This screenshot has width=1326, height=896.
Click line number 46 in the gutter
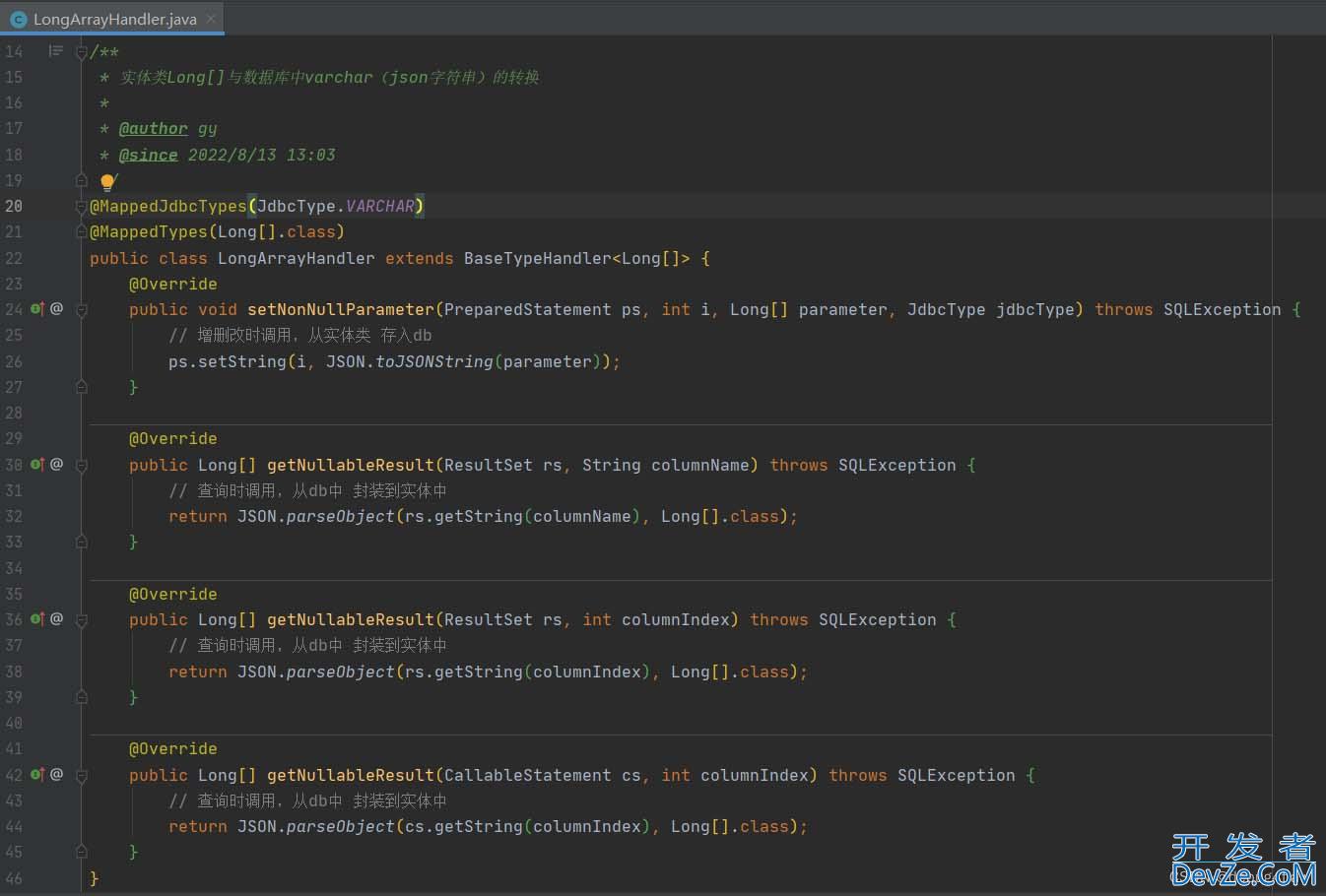[x=14, y=877]
